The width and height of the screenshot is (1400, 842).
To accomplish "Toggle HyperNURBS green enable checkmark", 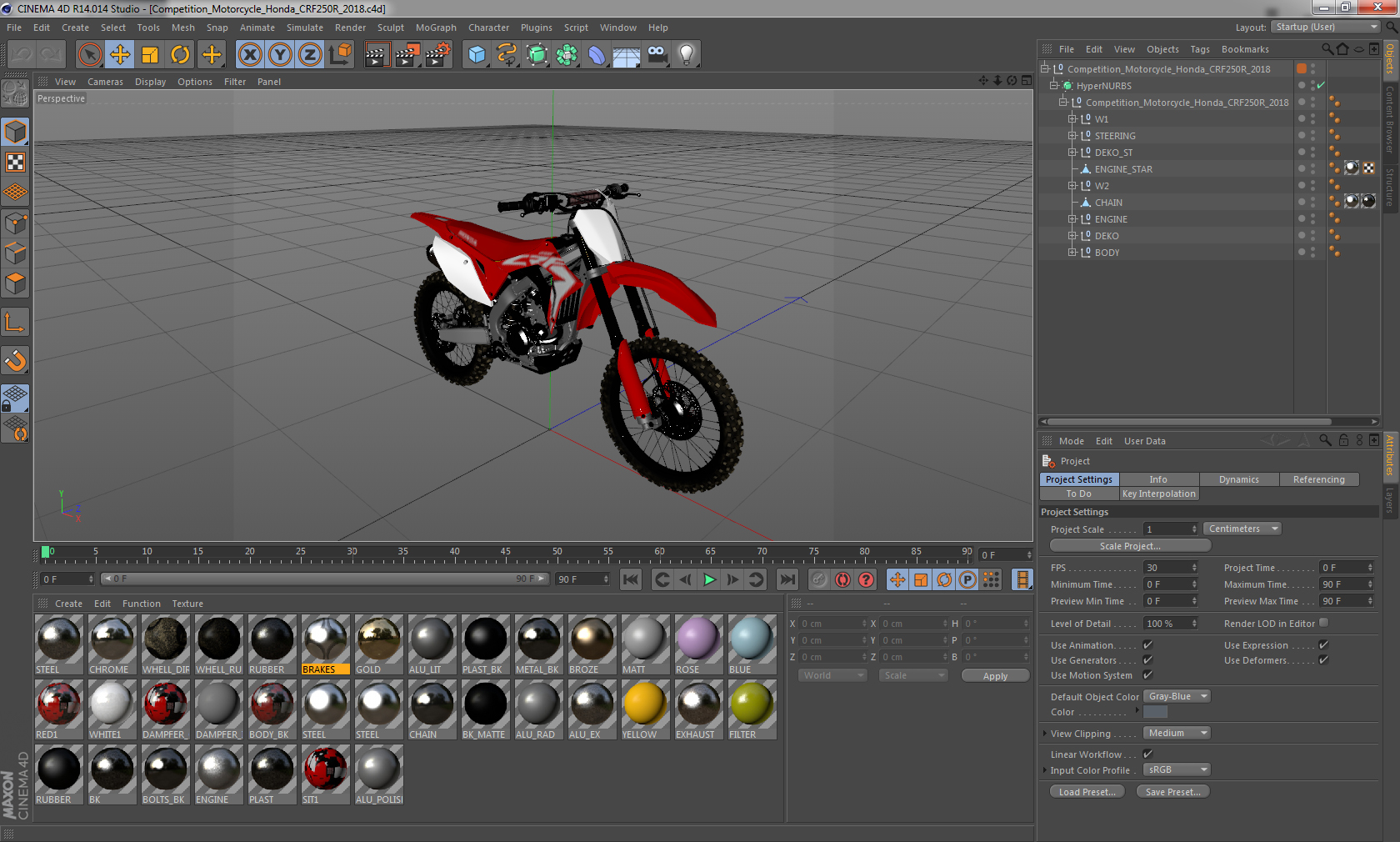I will (x=1321, y=86).
